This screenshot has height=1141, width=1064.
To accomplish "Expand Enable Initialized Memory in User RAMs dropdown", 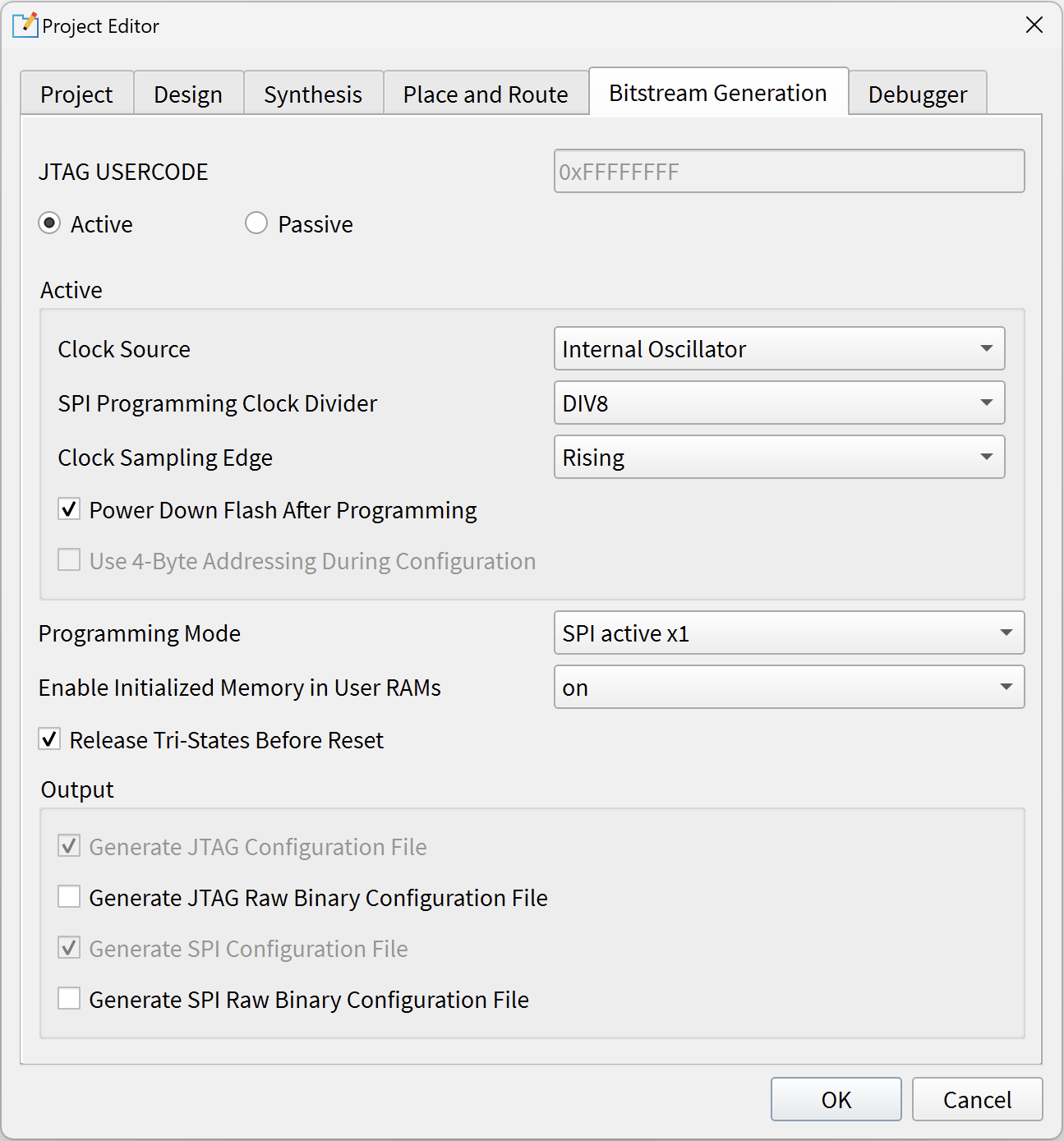I will 789,688.
